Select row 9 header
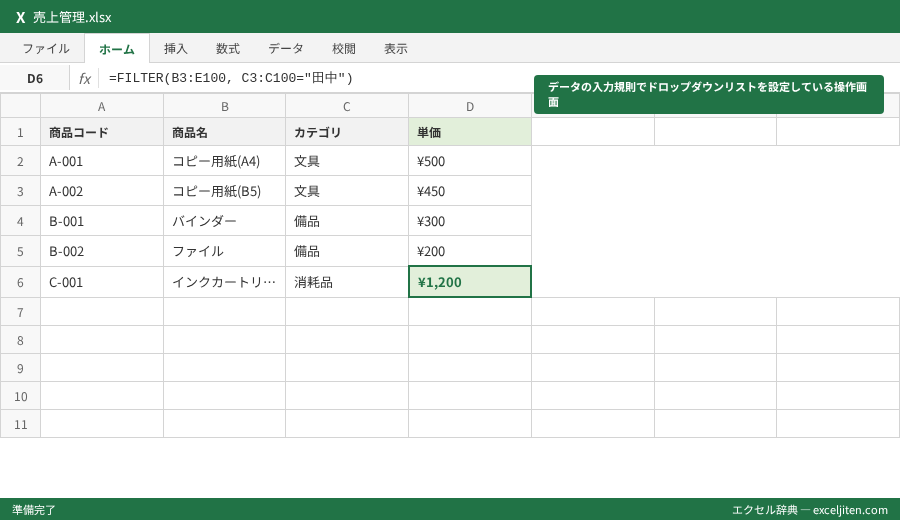The width and height of the screenshot is (900, 520). [x=20, y=368]
